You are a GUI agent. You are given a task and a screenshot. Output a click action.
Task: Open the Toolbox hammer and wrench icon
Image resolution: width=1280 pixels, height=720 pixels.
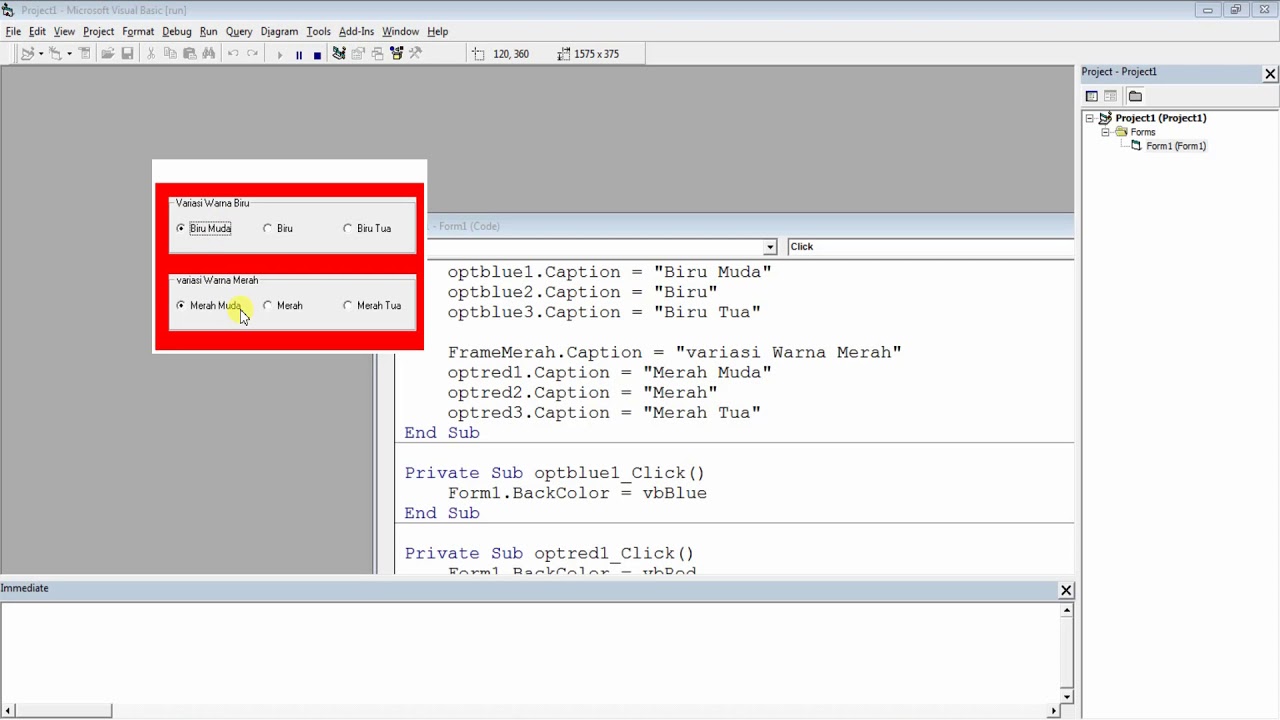pyautogui.click(x=416, y=54)
